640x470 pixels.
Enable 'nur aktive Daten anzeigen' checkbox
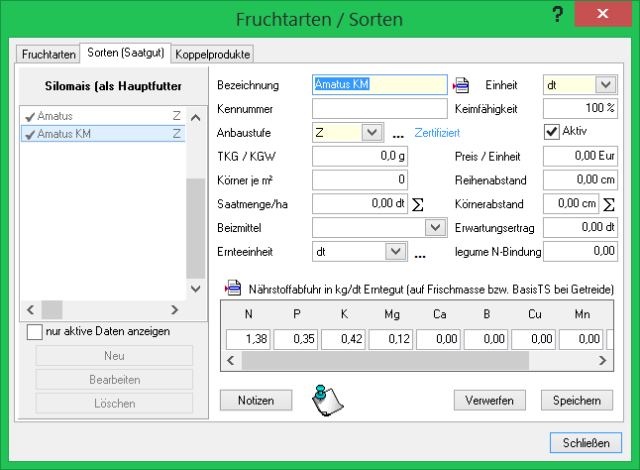[x=34, y=332]
